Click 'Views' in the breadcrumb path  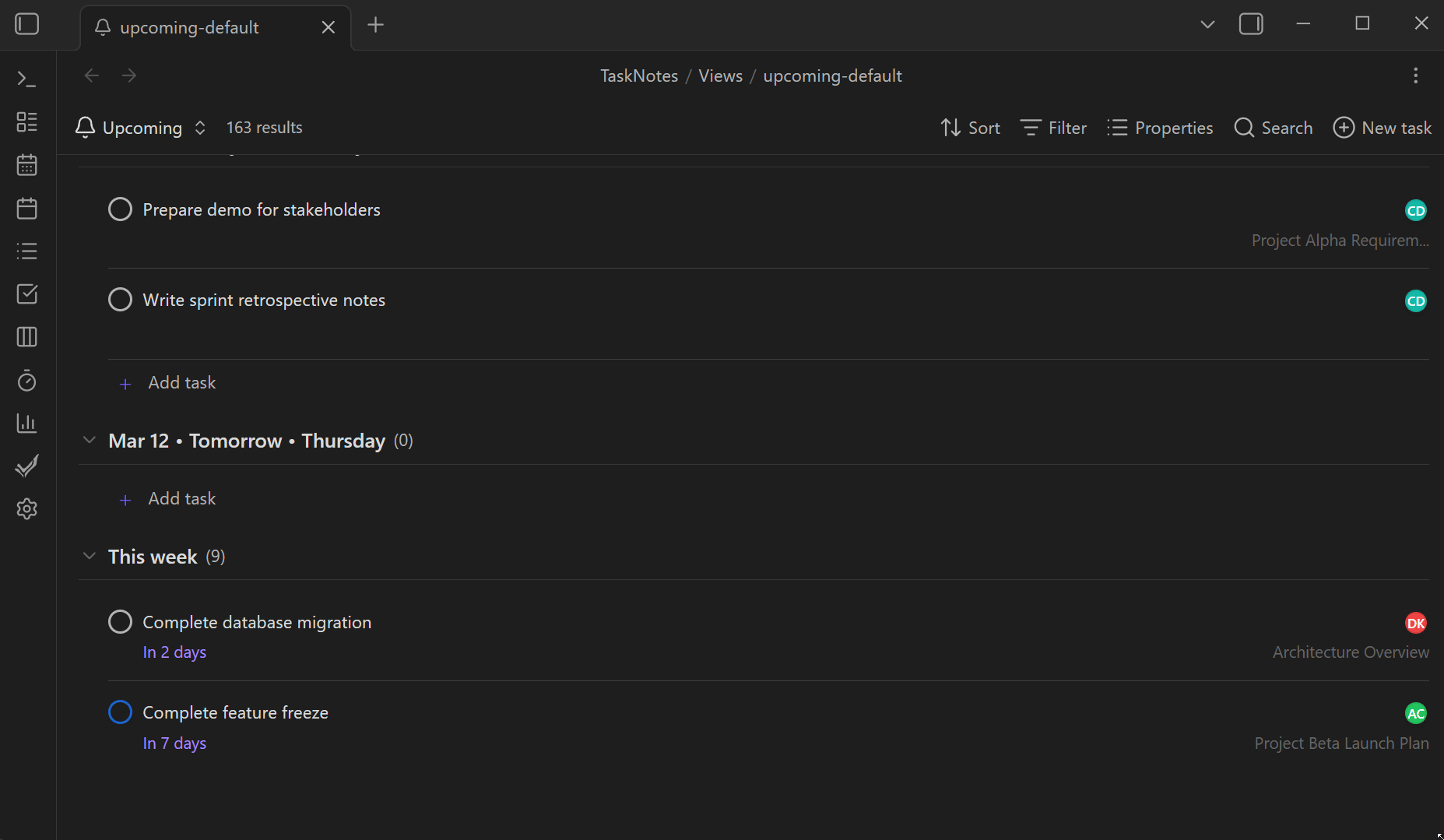[719, 75]
